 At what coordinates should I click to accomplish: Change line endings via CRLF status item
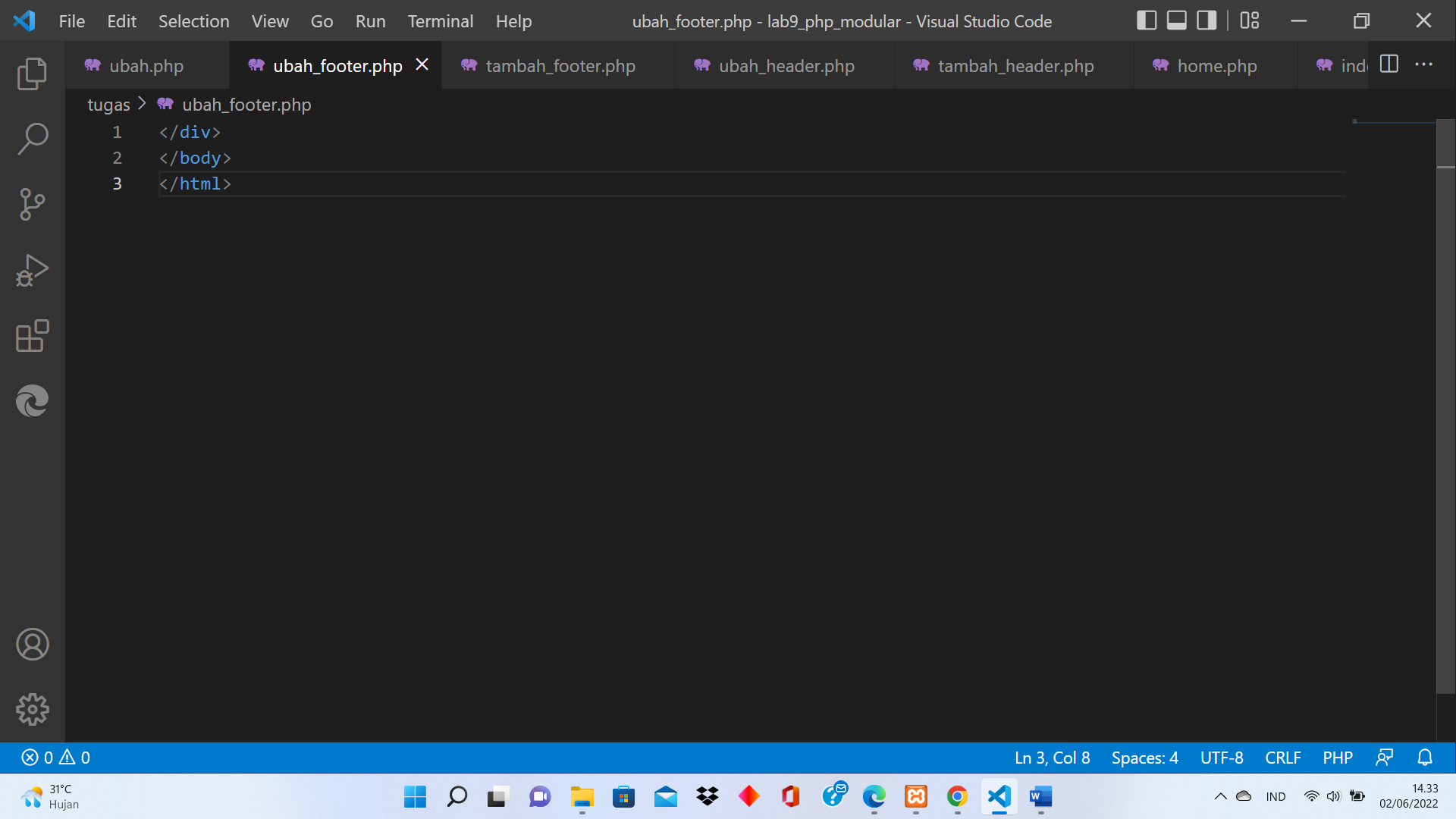1283,758
